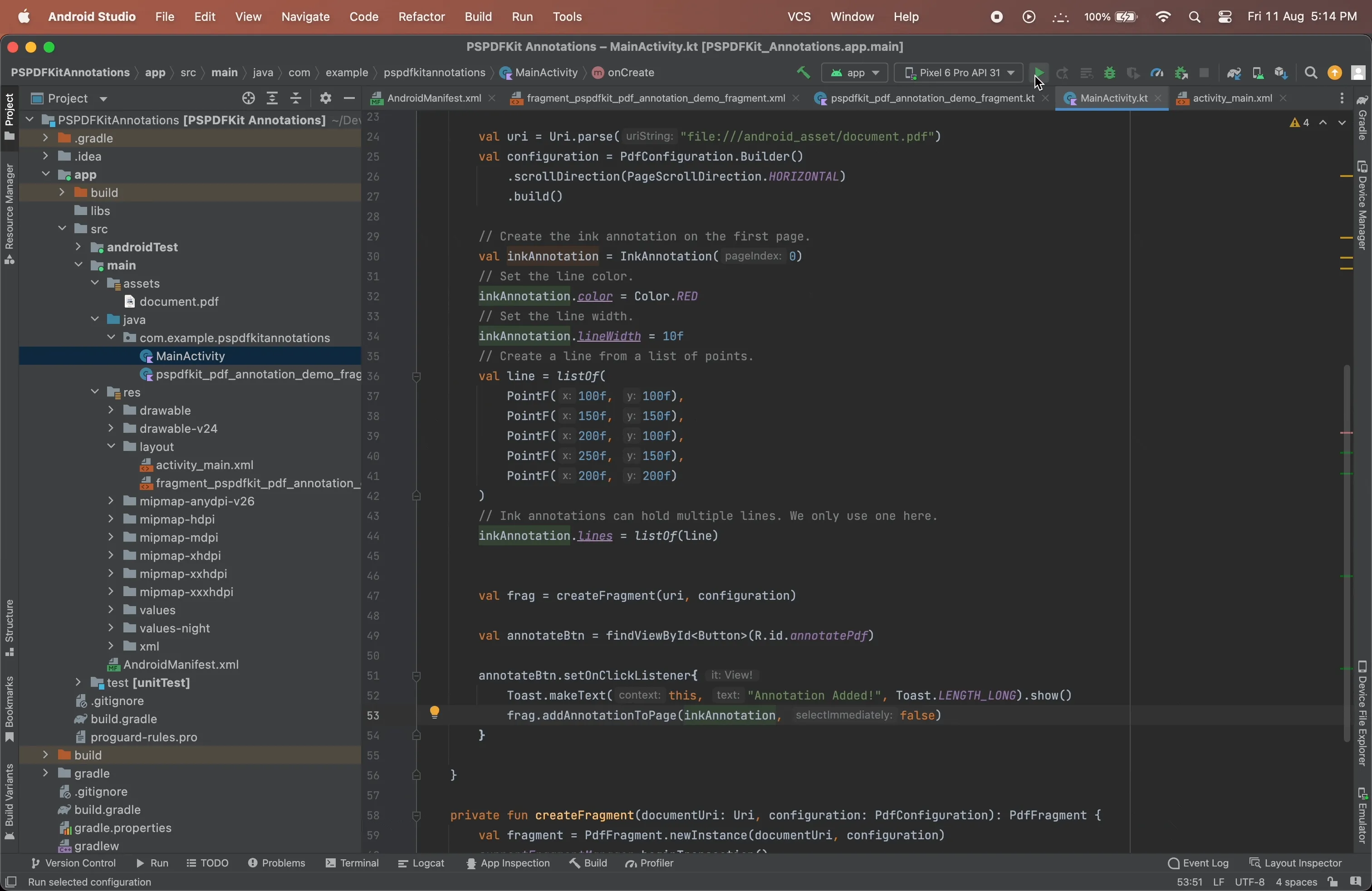
Task: Click Select Opened File target icon
Action: [249, 98]
